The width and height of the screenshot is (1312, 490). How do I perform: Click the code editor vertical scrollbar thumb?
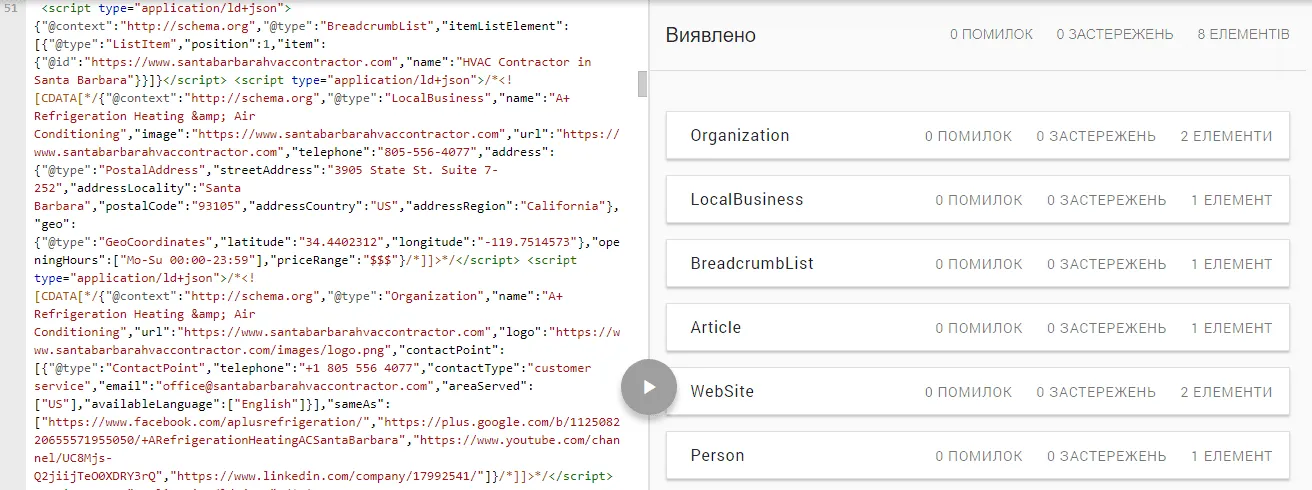(x=643, y=84)
